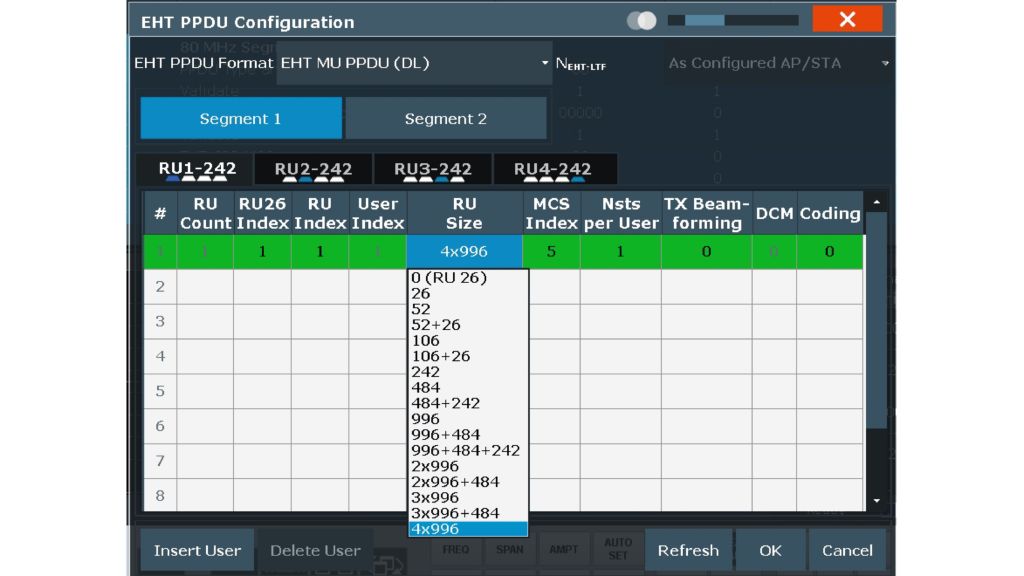1024x576 pixels.
Task: Click the Insert User button
Action: (197, 551)
